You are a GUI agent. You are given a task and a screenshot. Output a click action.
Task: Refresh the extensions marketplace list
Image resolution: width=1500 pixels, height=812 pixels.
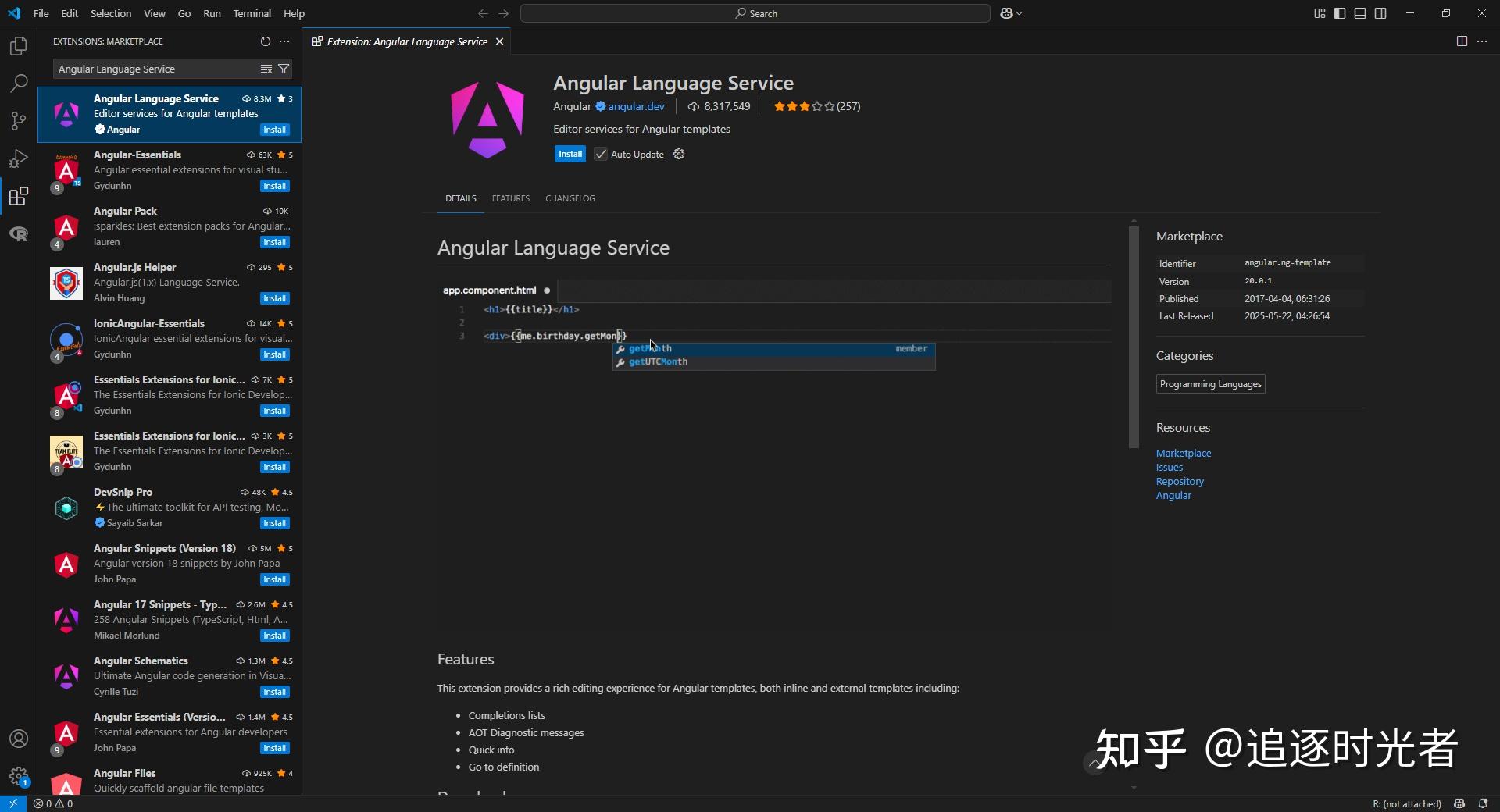tap(265, 41)
